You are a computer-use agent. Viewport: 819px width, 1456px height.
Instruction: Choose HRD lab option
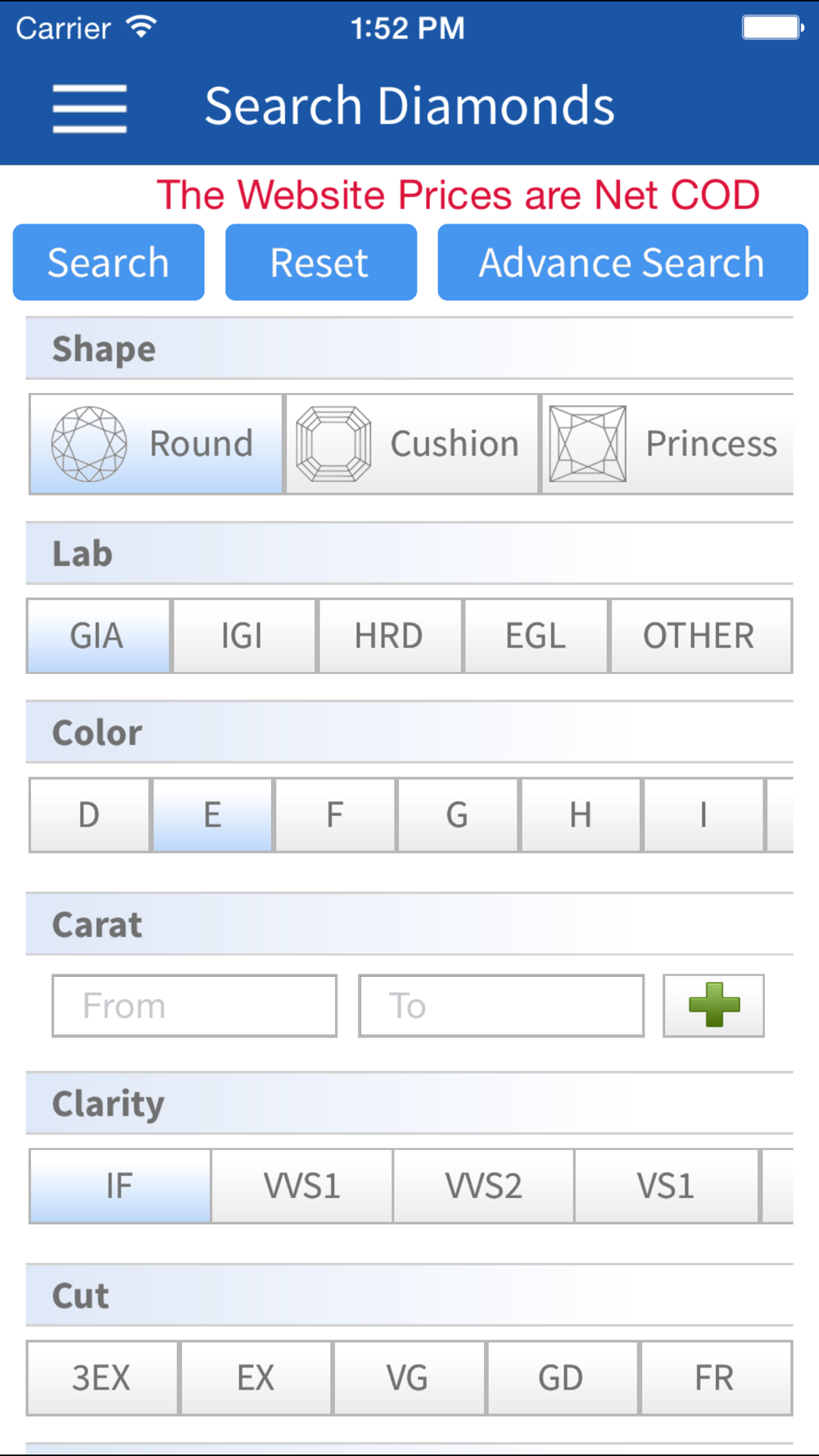coord(390,636)
